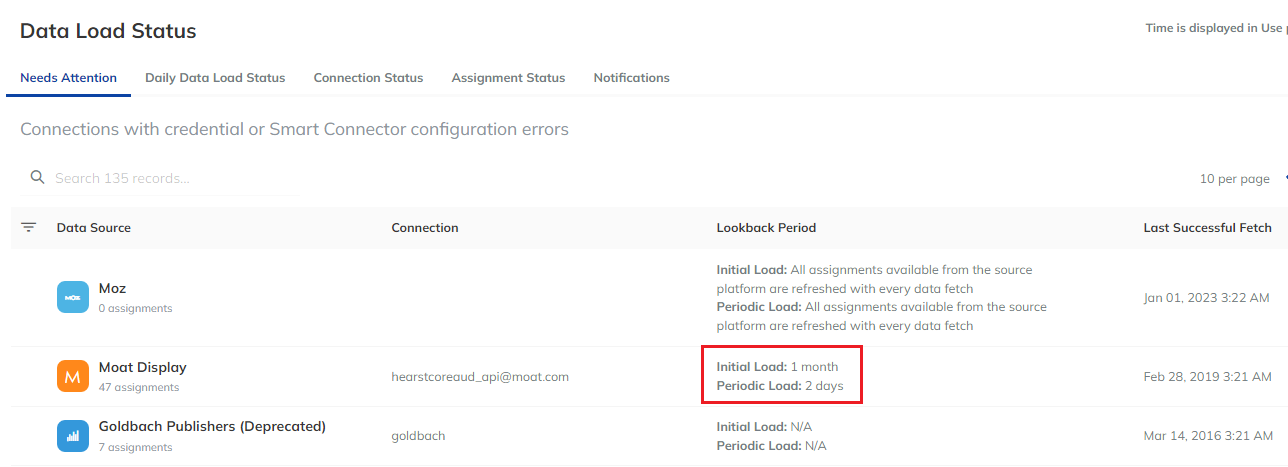Click the Moz data source name
The height and width of the screenshot is (467, 1288).
pos(112,288)
